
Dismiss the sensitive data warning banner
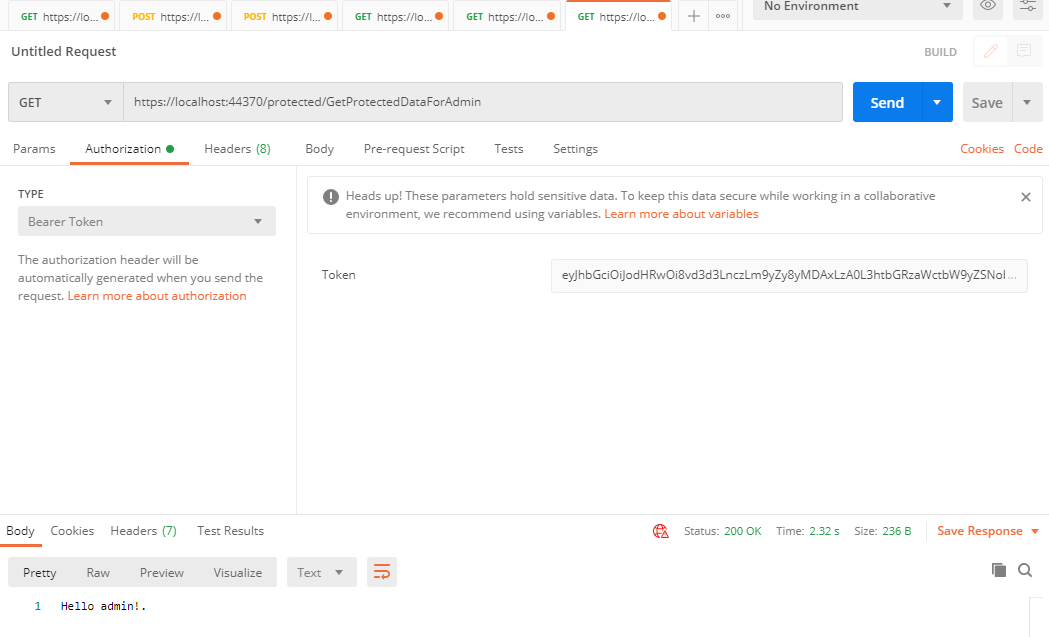pos(1025,196)
